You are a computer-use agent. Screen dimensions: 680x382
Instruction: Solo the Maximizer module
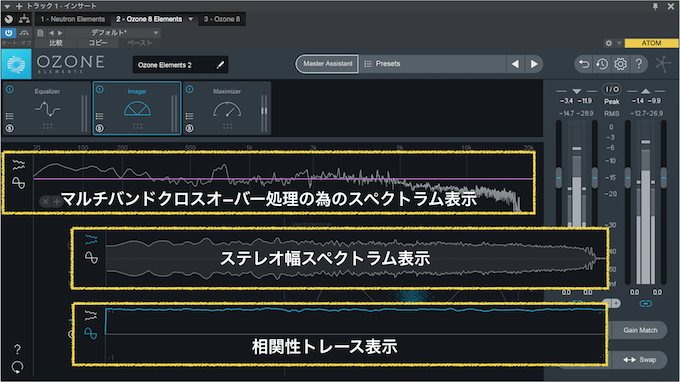point(190,128)
